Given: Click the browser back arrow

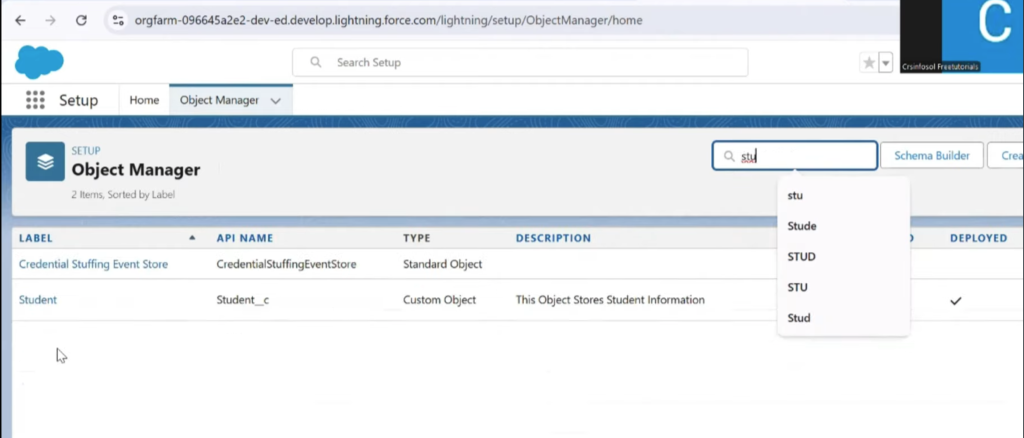Looking at the screenshot, I should point(20,20).
